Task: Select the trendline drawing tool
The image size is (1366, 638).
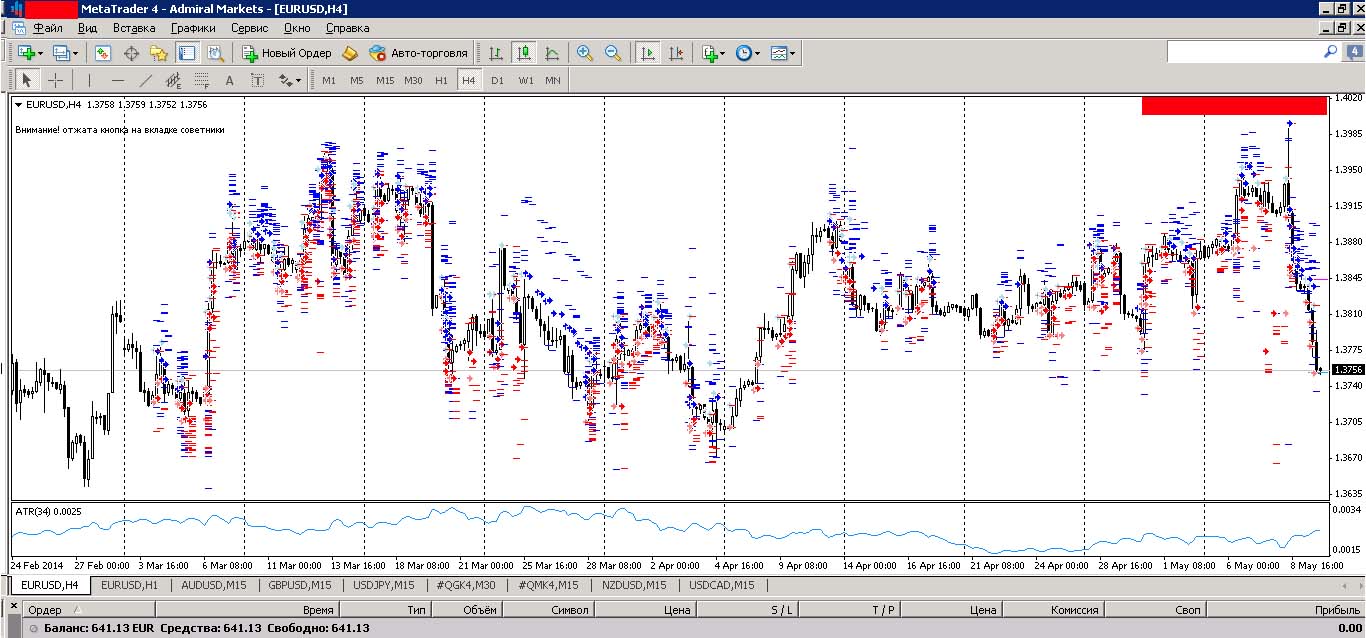Action: (146, 80)
